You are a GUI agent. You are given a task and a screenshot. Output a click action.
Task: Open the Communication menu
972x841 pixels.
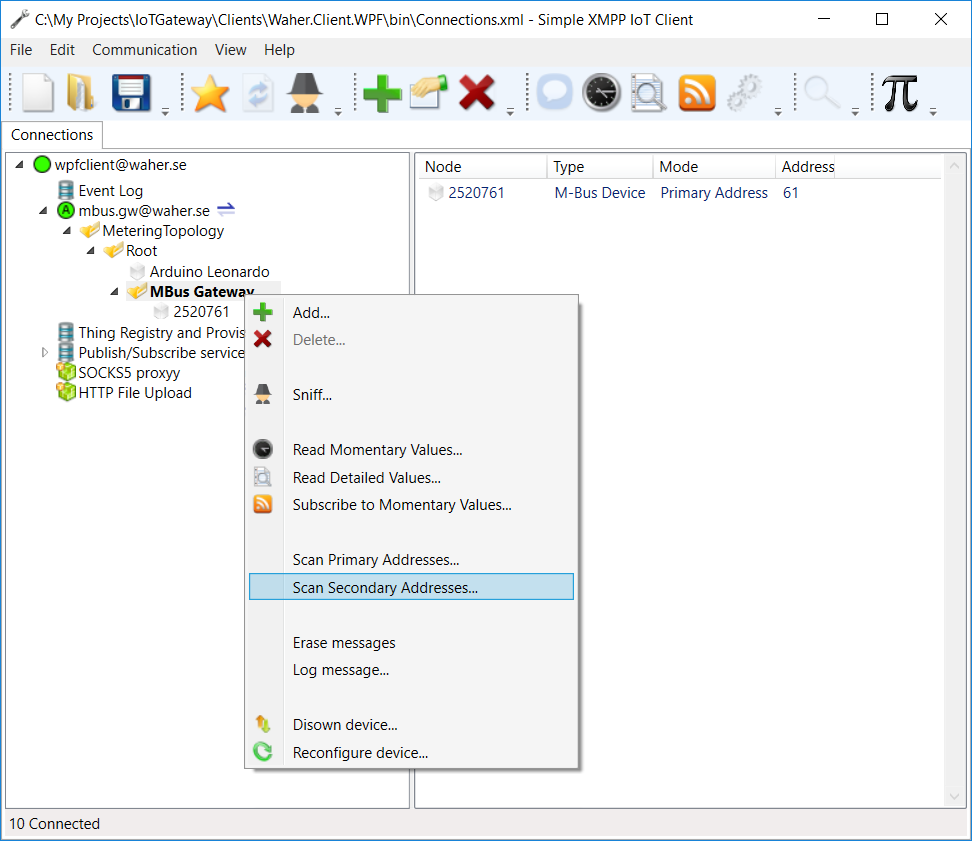pos(144,50)
